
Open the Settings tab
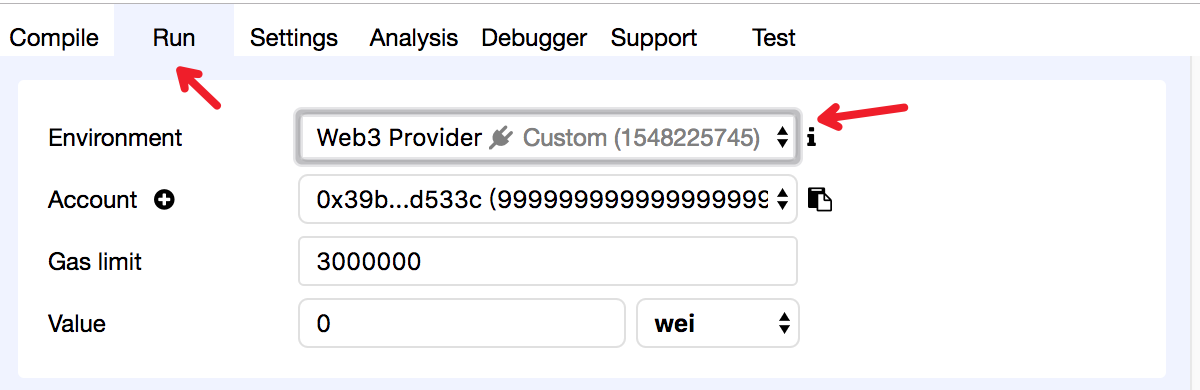click(294, 38)
